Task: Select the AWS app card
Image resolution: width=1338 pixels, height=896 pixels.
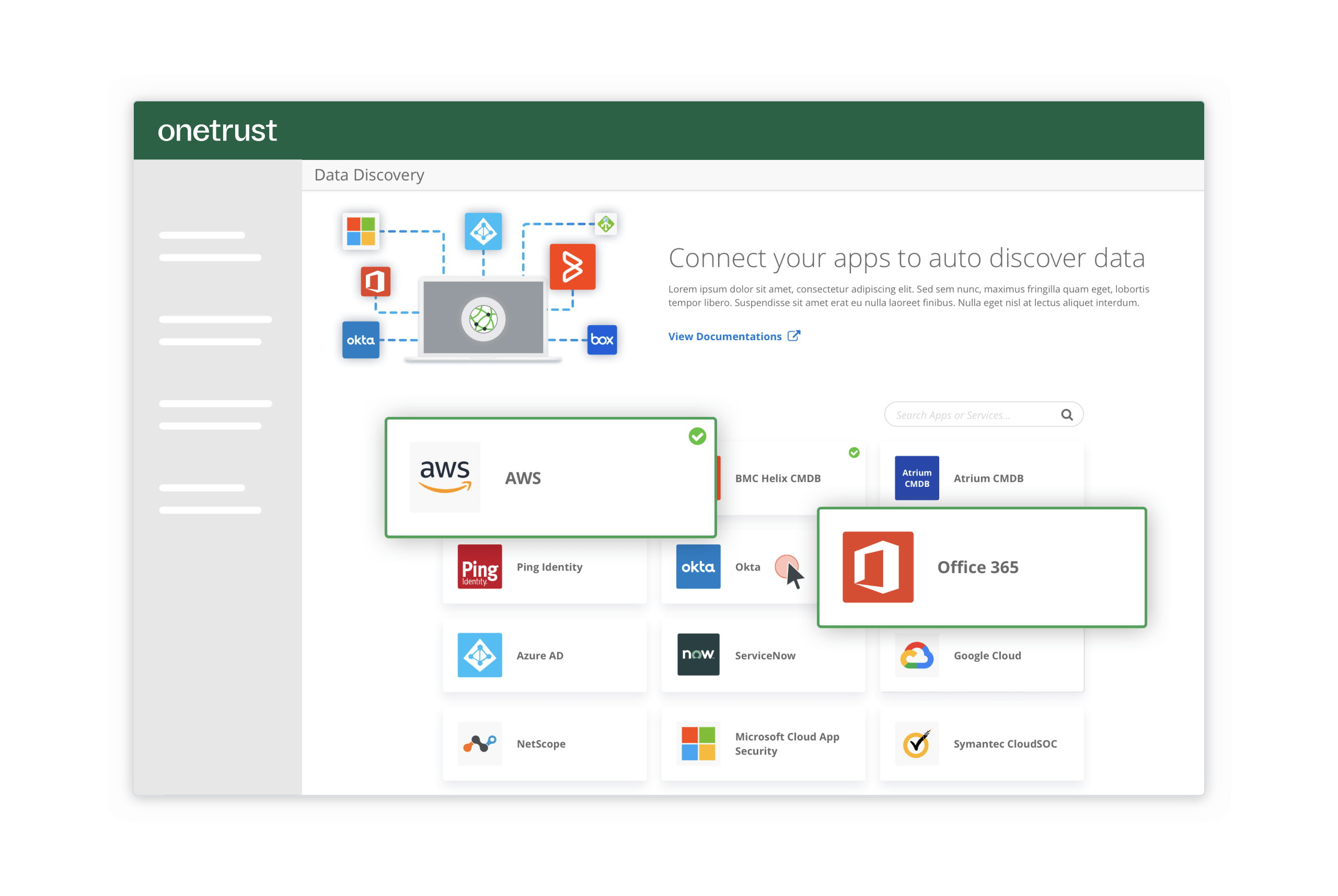Action: tap(550, 478)
